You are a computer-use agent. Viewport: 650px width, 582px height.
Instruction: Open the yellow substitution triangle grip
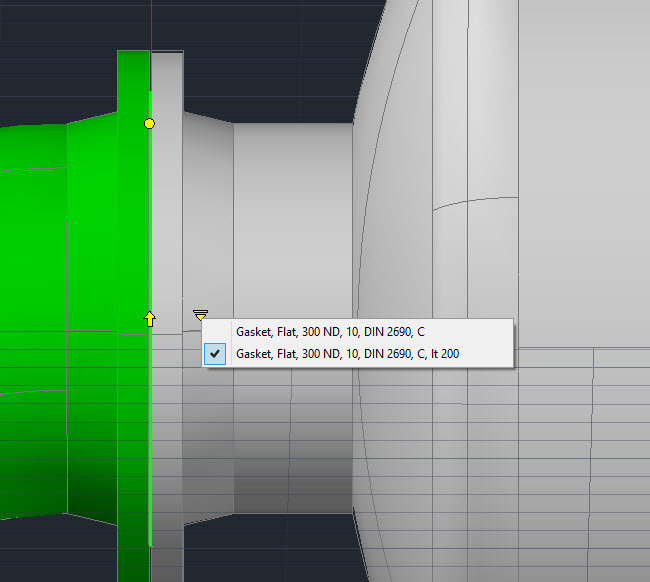pyautogui.click(x=200, y=315)
